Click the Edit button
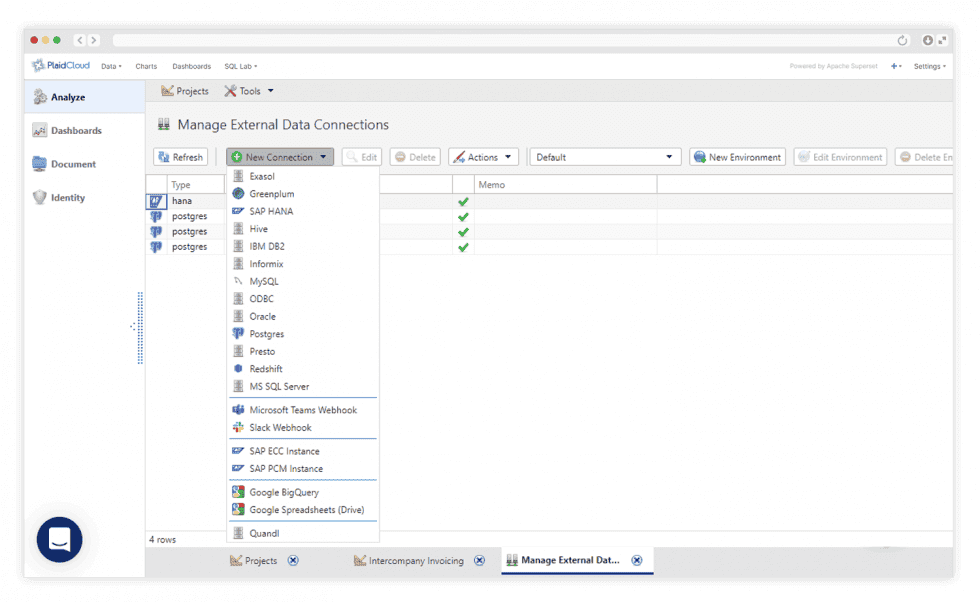Screen dimensions: 980x602 362,157
